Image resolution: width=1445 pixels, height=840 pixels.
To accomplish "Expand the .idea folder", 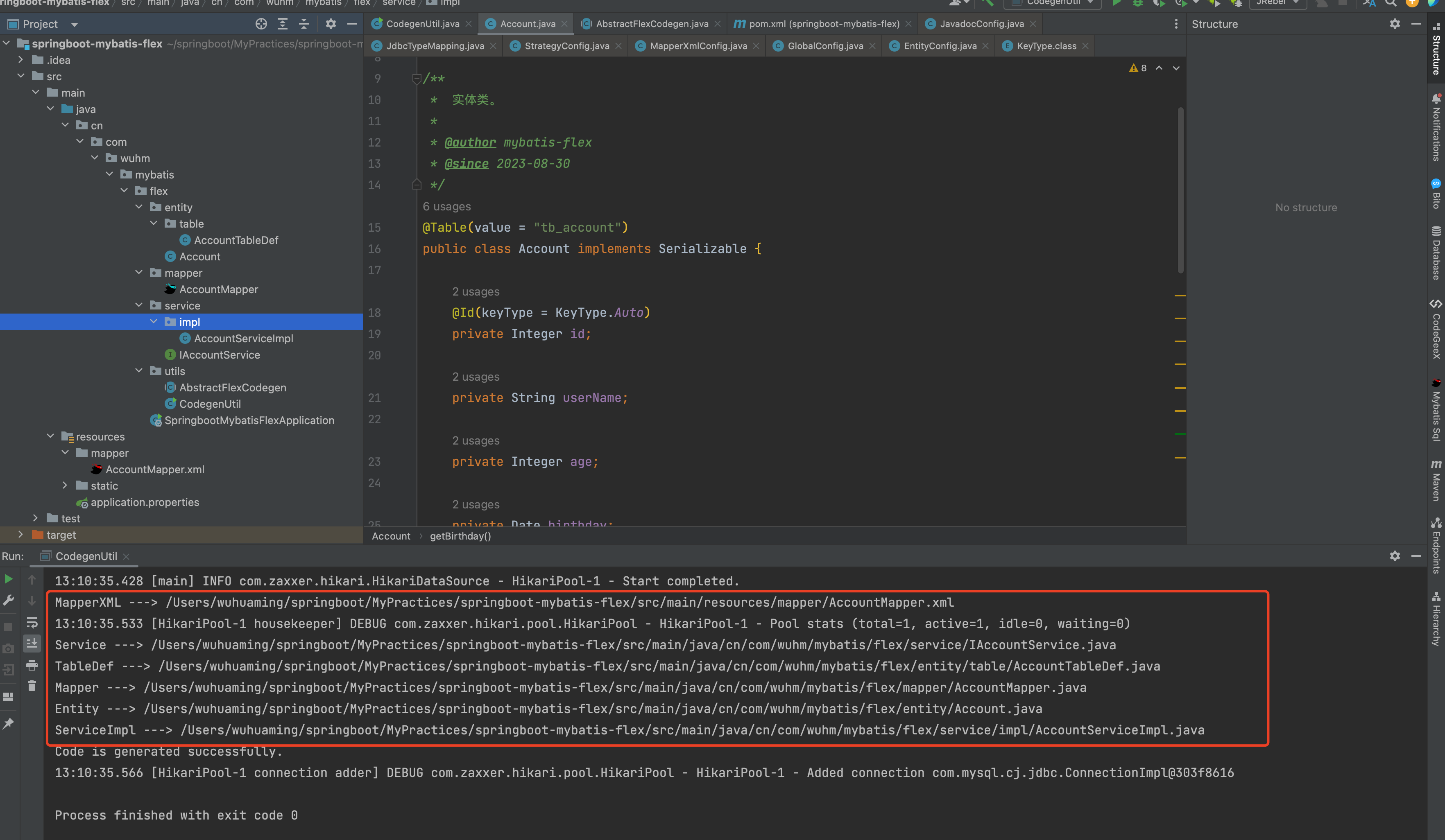I will pyautogui.click(x=21, y=60).
